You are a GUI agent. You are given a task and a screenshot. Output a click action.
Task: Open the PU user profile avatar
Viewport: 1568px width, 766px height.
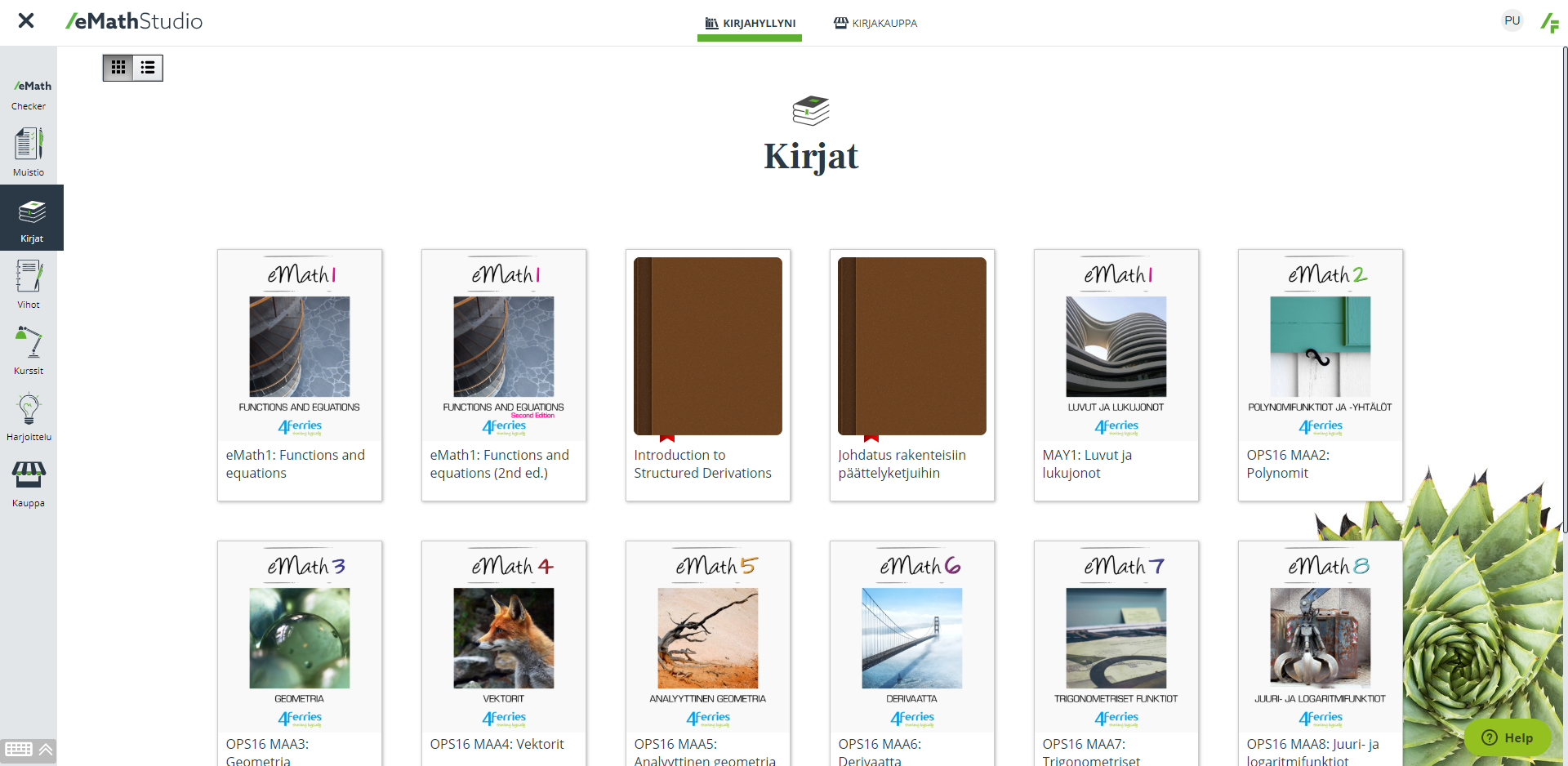(x=1512, y=20)
